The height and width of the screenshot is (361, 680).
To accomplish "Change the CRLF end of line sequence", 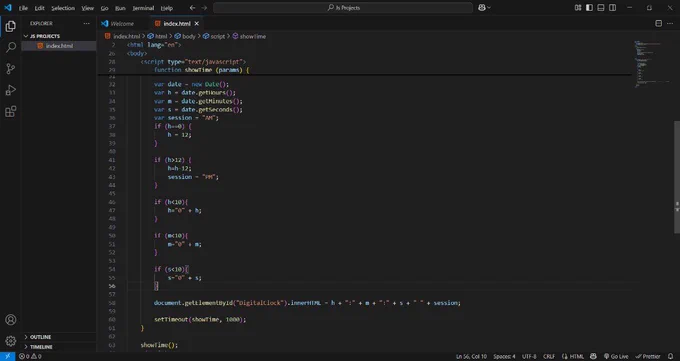I will click(549, 356).
